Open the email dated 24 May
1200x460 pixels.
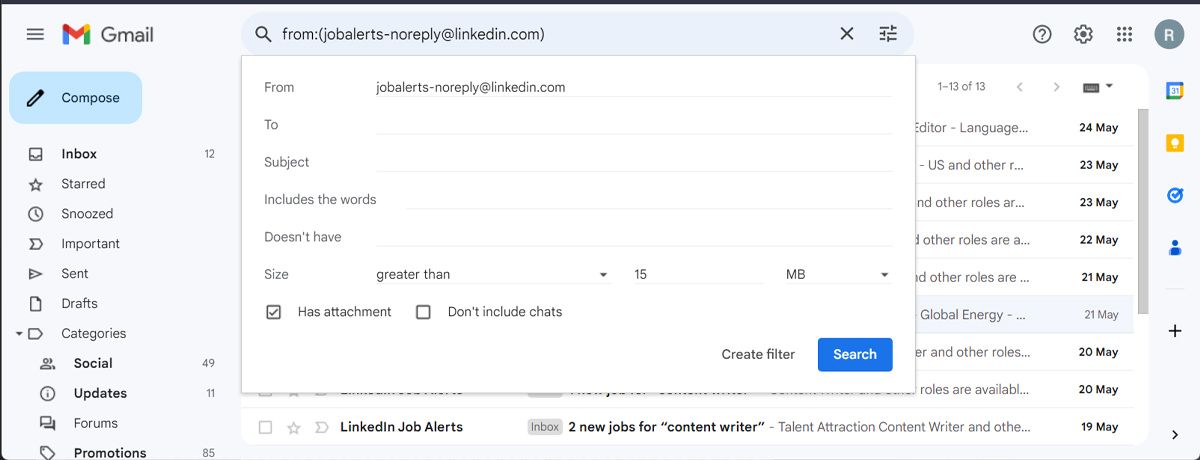[x=1024, y=128]
